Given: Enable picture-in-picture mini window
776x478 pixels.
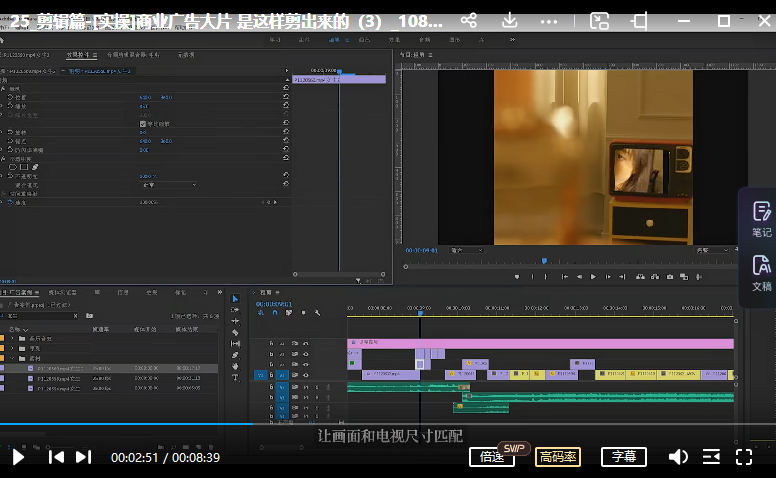Looking at the screenshot, I should click(600, 21).
